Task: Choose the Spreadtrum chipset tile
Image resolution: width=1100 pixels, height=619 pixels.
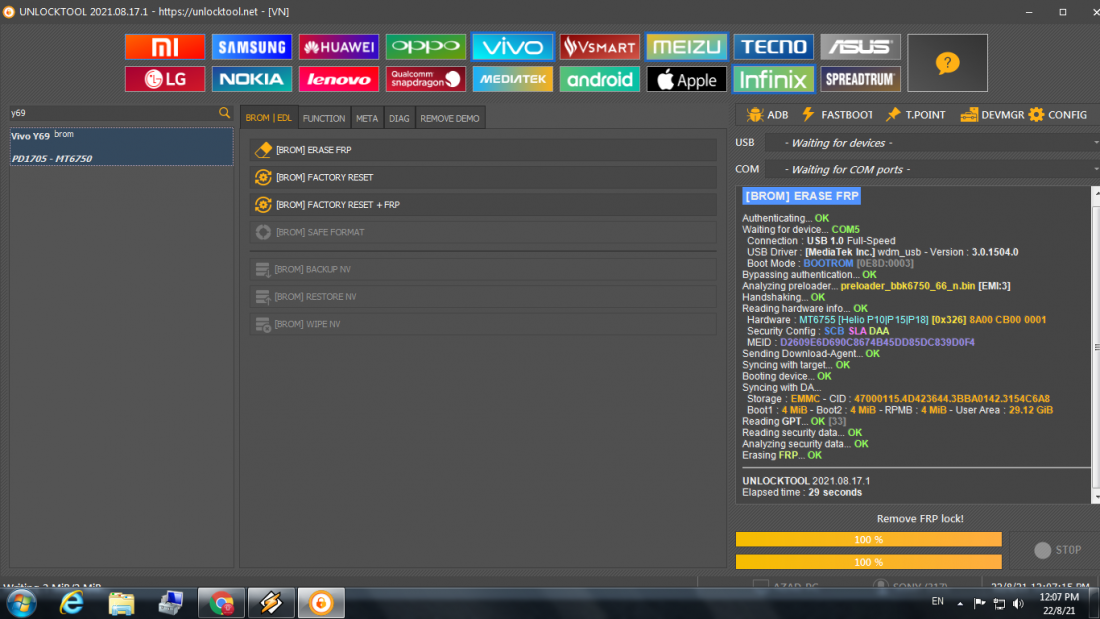Action: (861, 79)
